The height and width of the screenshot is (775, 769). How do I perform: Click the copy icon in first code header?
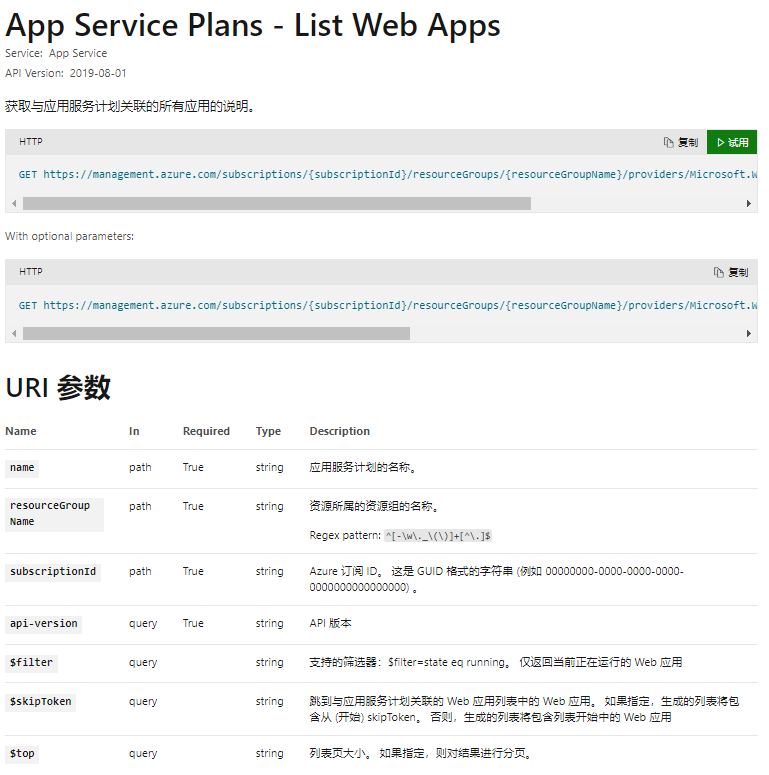pyautogui.click(x=668, y=142)
